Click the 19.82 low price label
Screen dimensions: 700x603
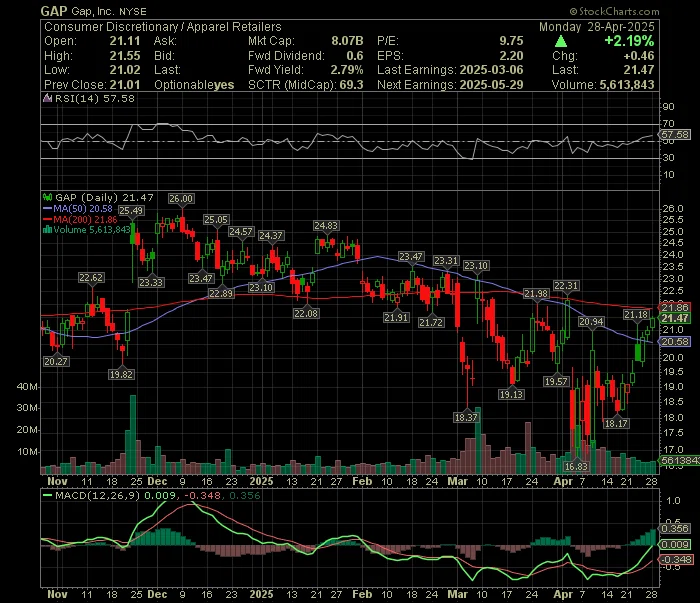coord(121,374)
